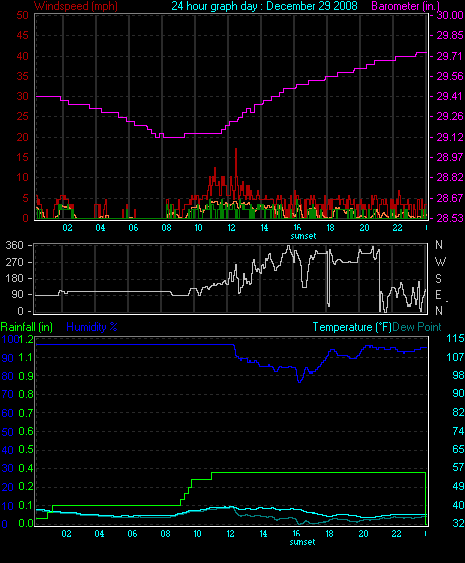Click the 360 degree wind direction label
Viewport: 465px width, 563px height.
point(14,245)
